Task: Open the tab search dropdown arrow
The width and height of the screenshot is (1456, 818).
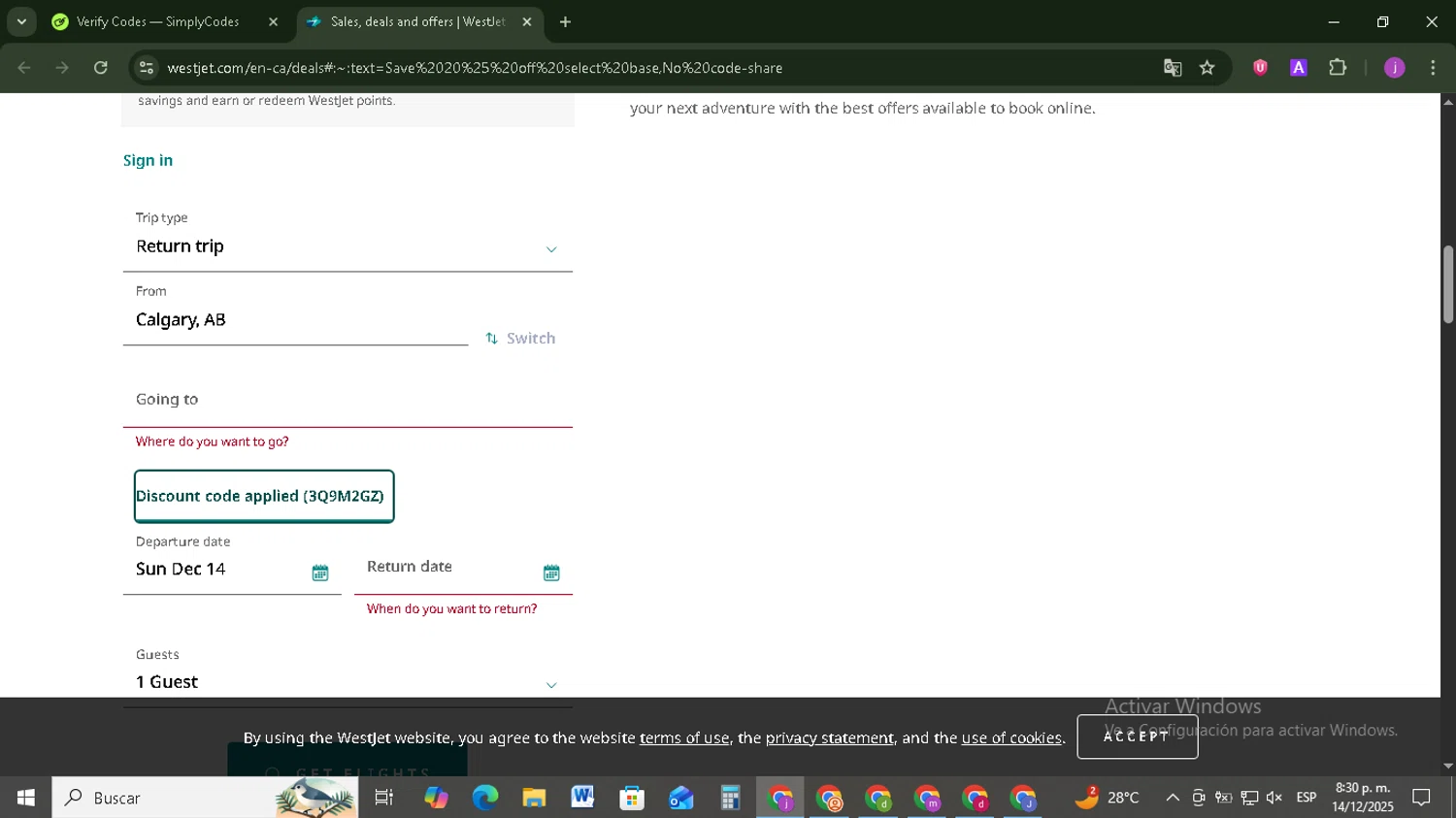Action: pos(21,22)
